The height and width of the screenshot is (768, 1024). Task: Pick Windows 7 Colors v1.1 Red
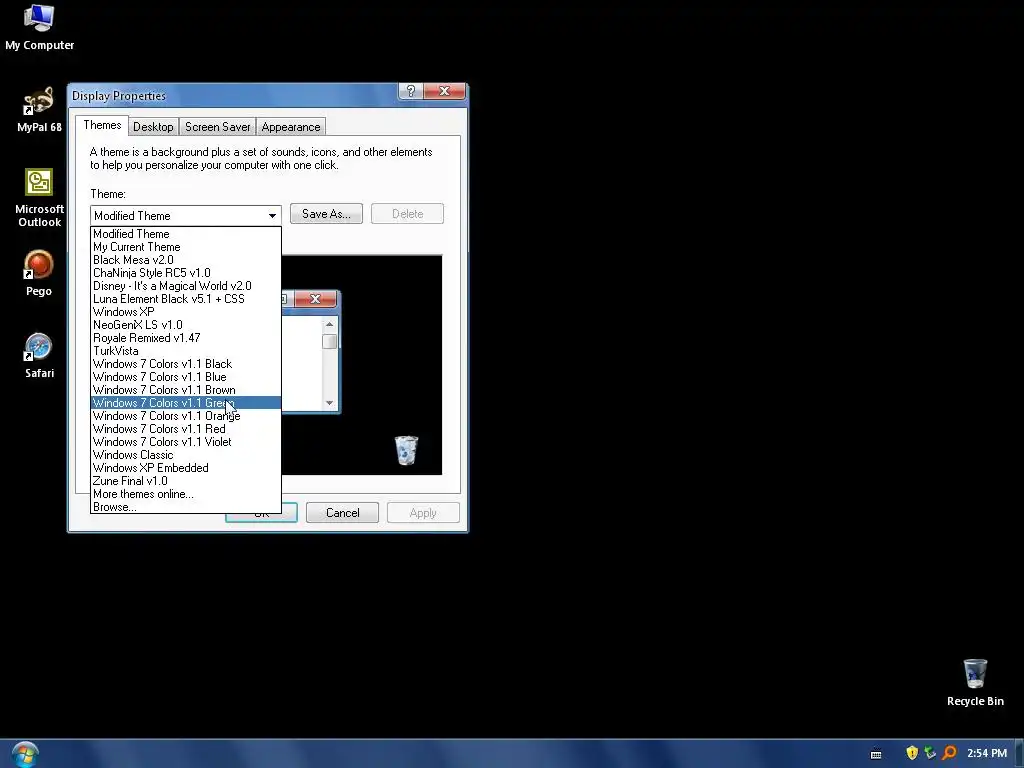click(x=185, y=429)
